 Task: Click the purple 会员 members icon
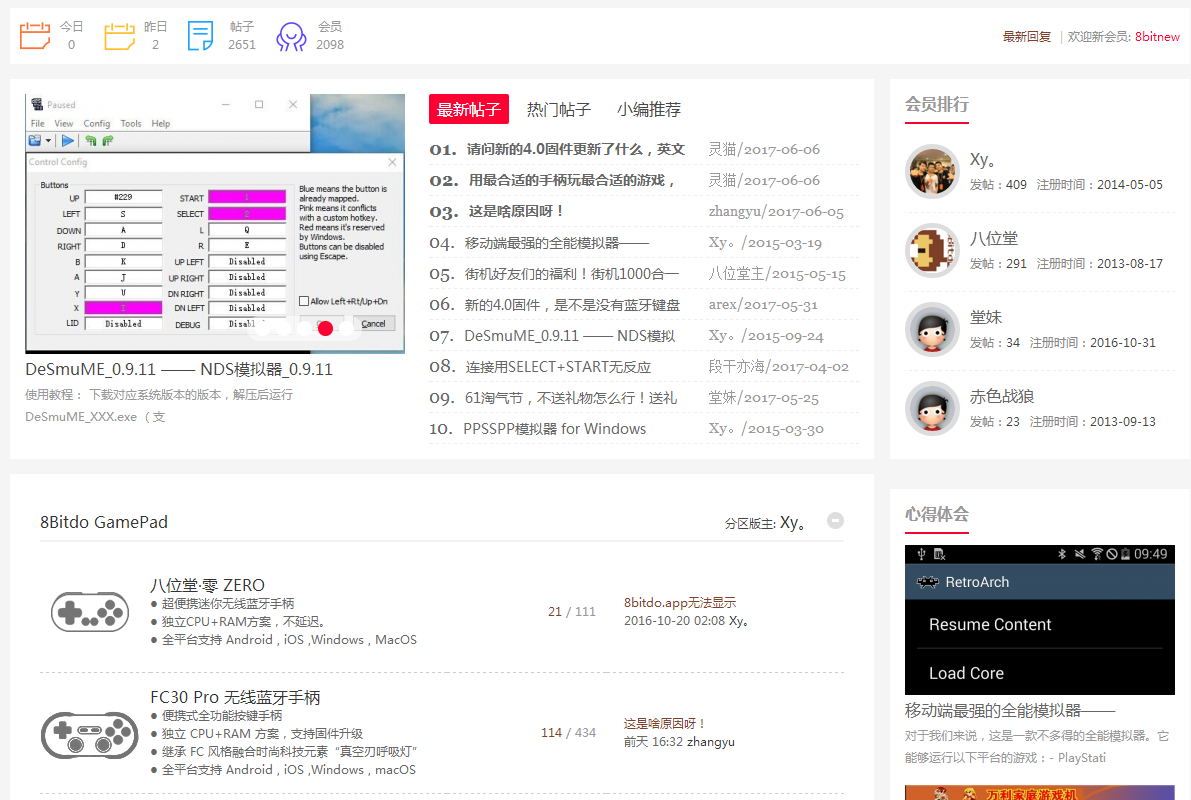click(291, 36)
